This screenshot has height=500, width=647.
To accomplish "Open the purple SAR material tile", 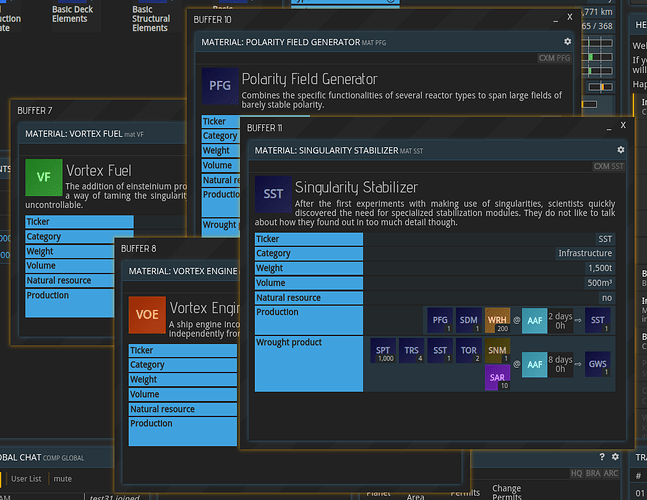I will [x=497, y=378].
